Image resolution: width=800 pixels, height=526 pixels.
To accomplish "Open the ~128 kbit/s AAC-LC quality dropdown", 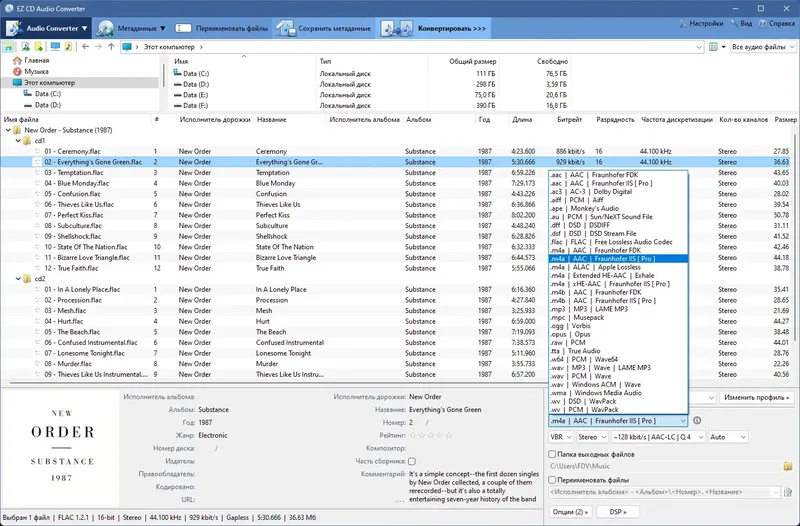I will point(658,437).
